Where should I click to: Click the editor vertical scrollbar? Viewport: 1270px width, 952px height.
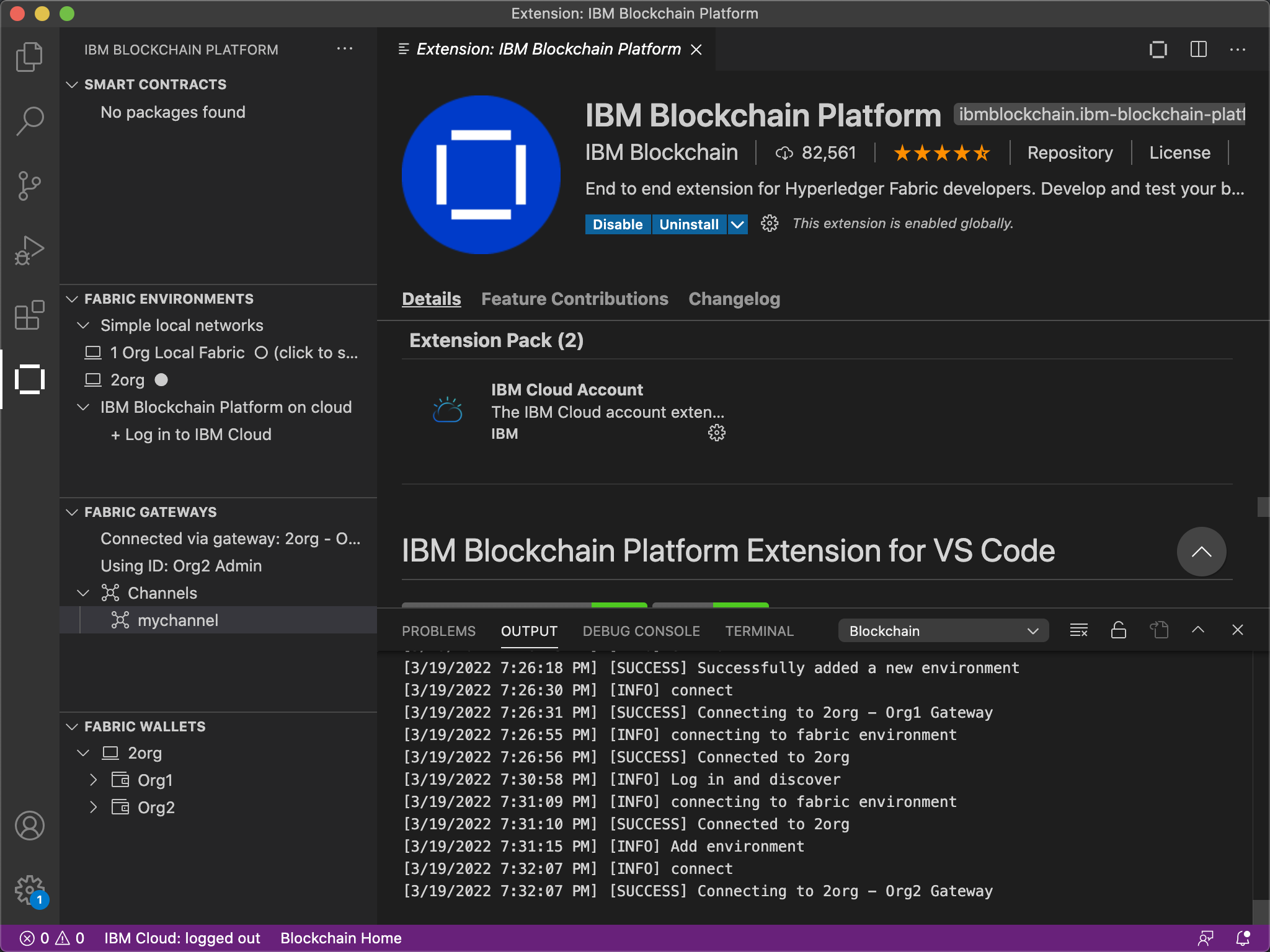pos(1263,507)
